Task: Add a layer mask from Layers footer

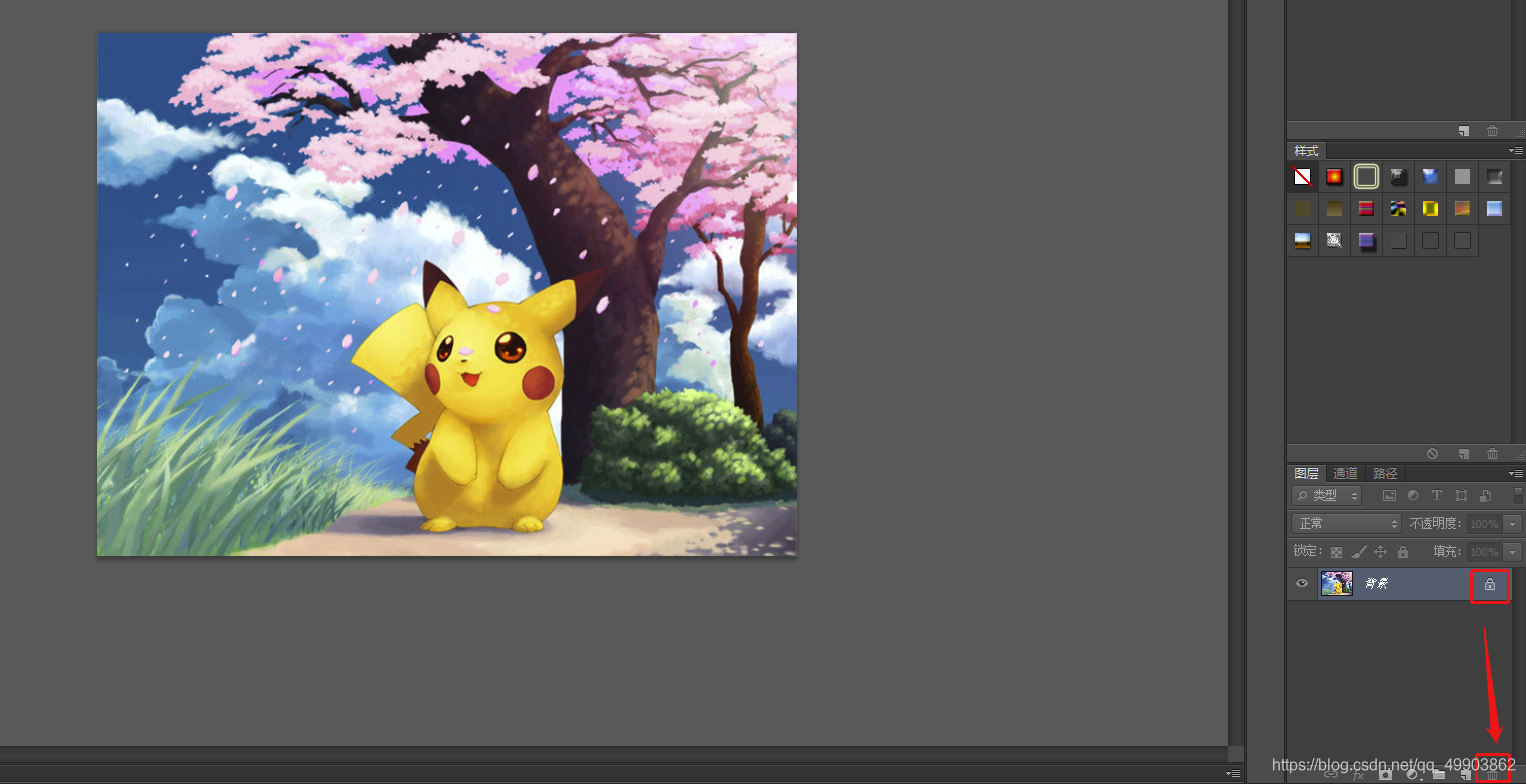Action: click(1385, 774)
